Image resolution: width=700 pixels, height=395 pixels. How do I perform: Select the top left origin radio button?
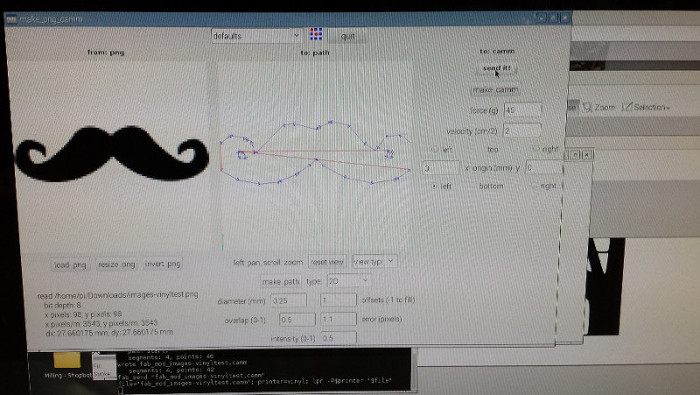(434, 150)
